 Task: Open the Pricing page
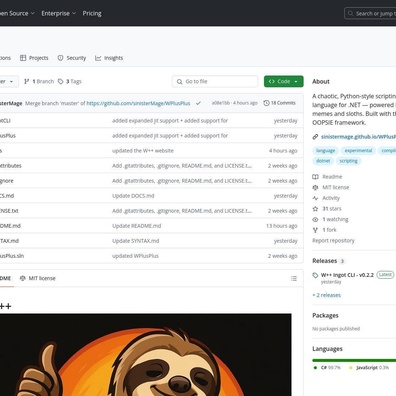pos(92,13)
